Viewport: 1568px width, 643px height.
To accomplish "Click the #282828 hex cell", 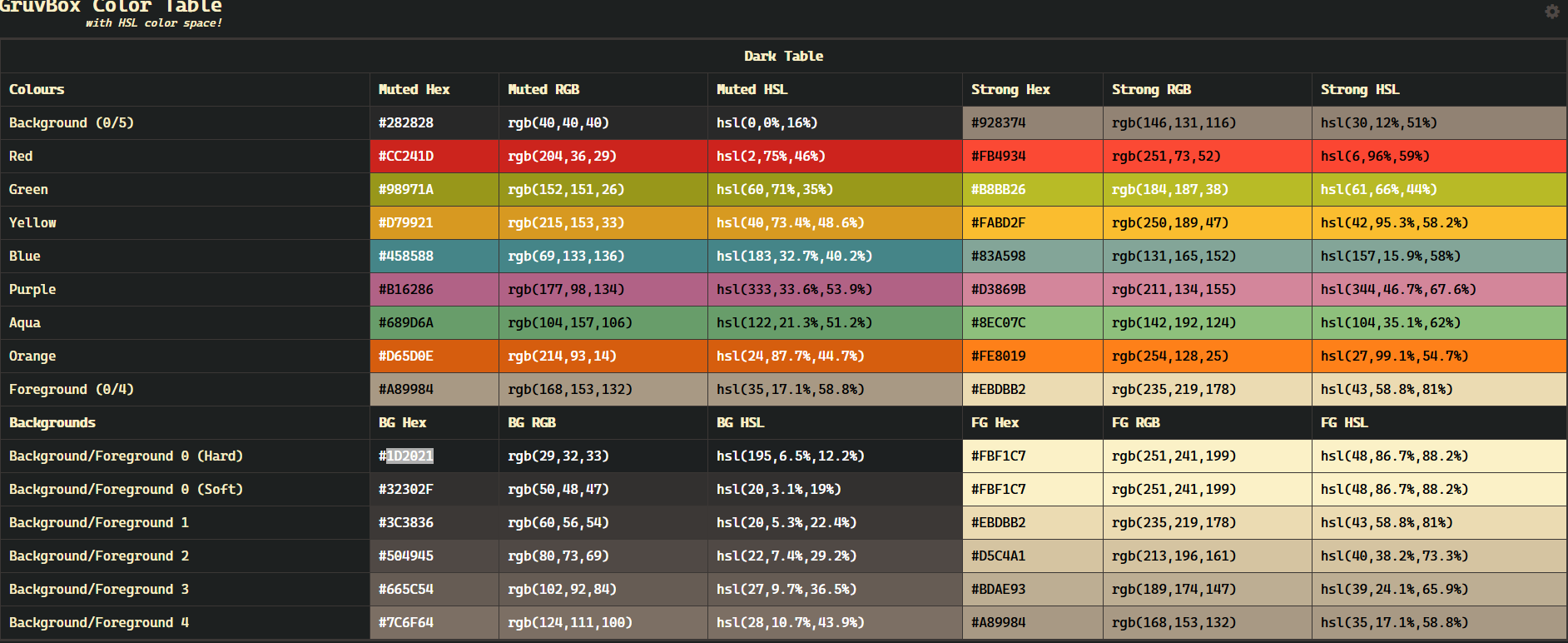I will tap(434, 122).
